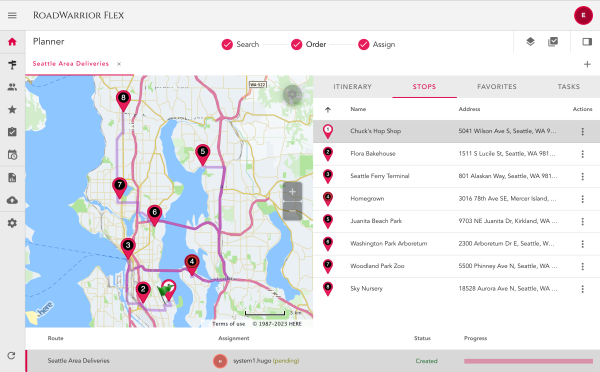
Task: Zoom out on the map
Action: click(292, 211)
